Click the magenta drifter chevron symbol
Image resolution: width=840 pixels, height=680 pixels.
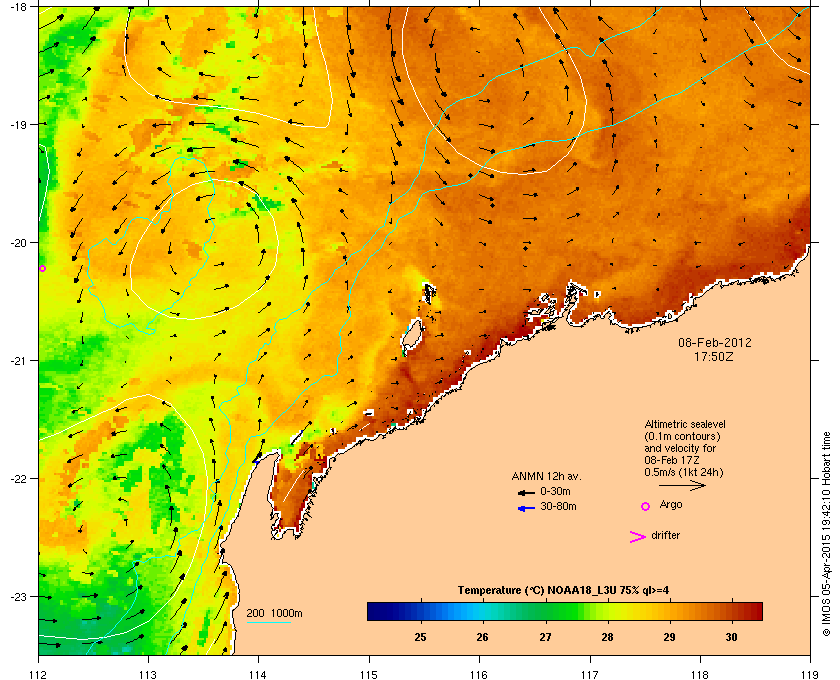pyautogui.click(x=637, y=537)
